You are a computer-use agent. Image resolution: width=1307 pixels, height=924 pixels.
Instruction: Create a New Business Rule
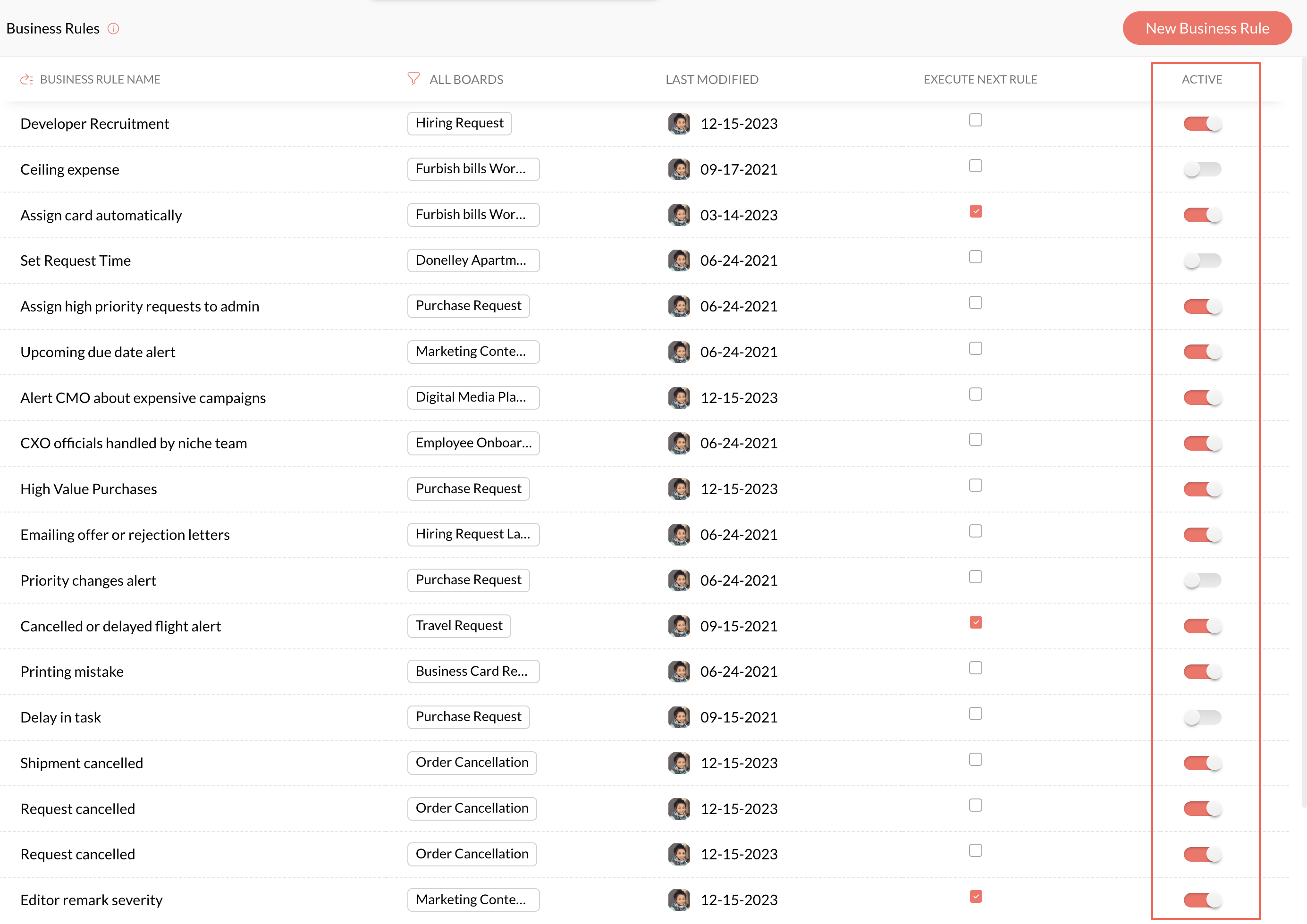point(1207,28)
